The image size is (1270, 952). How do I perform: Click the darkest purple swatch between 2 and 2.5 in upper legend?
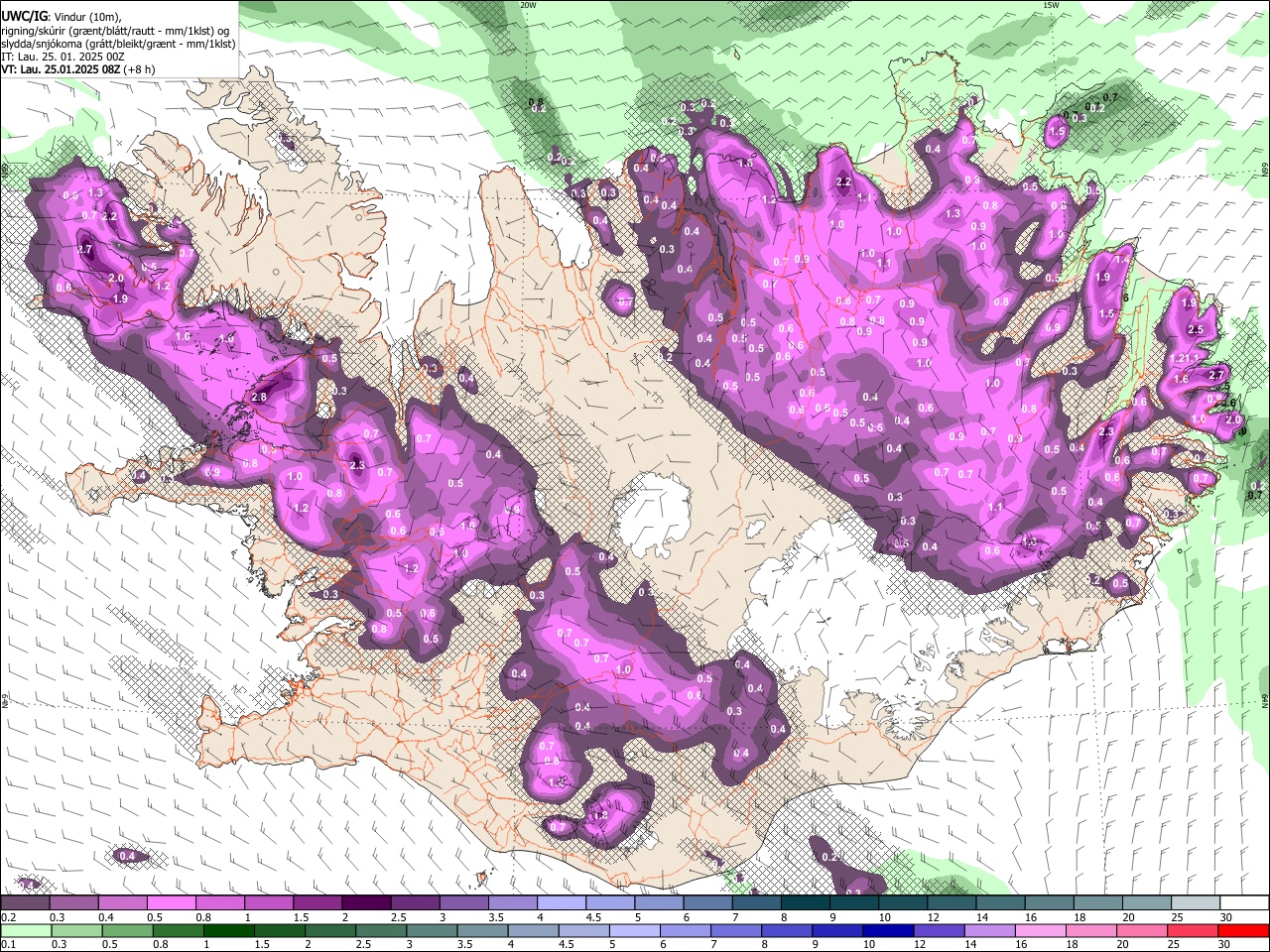tap(366, 902)
